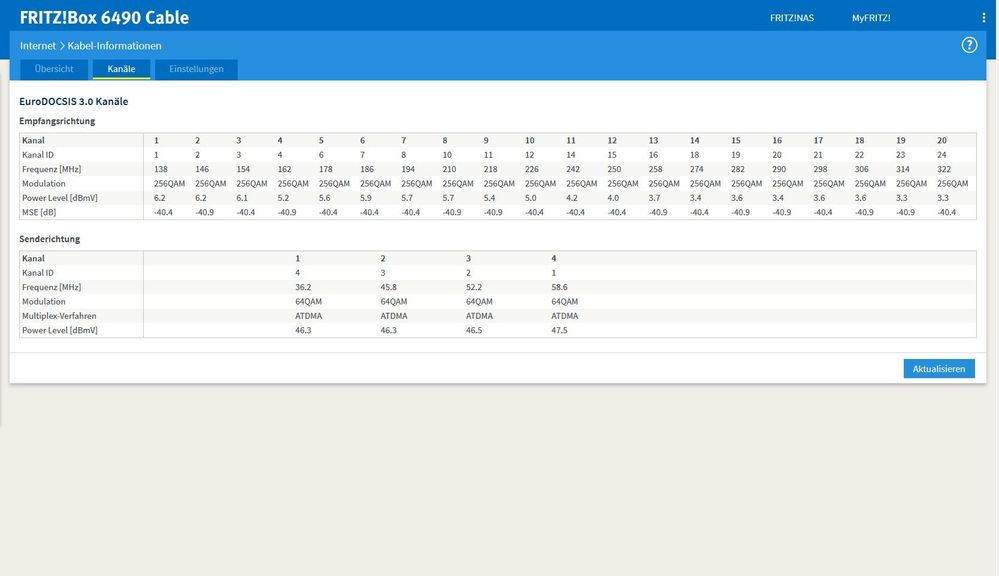Screen dimensions: 999x576
Task: Click the Frequenz value 138
Action: click(161, 169)
